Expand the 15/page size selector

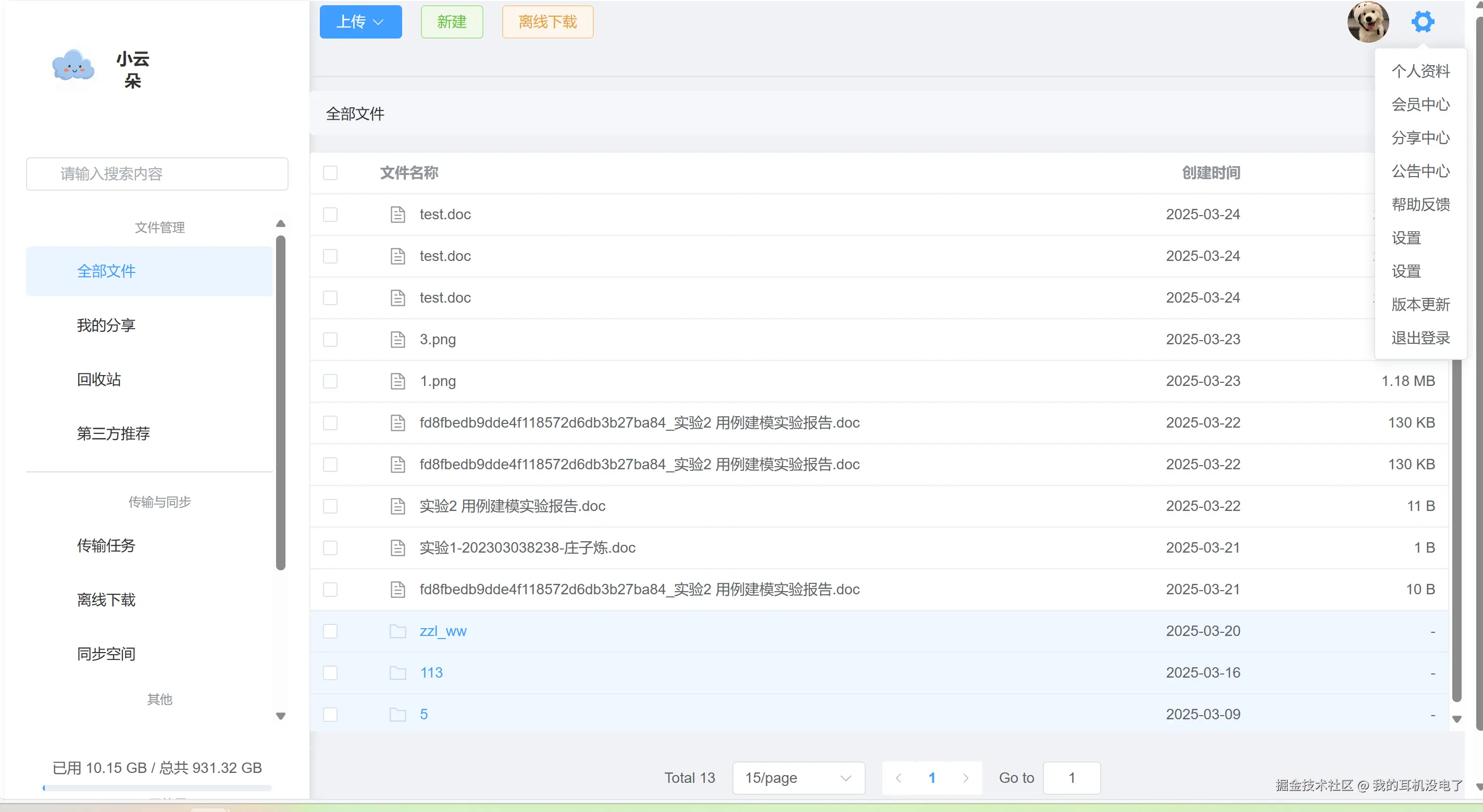pos(798,778)
